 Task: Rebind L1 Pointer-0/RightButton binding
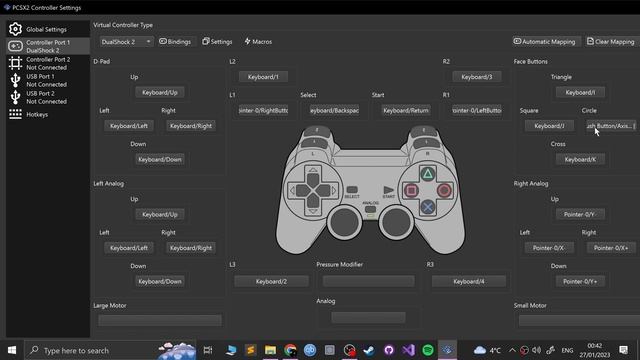263,110
